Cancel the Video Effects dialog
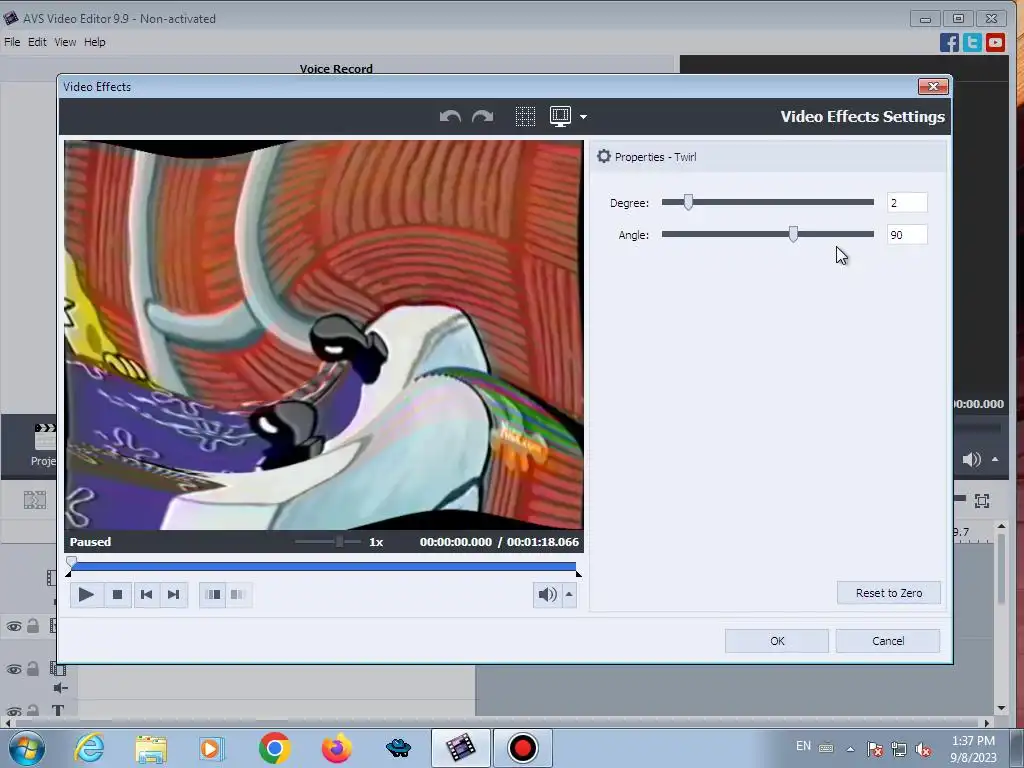Viewport: 1024px width, 768px height. (888, 641)
